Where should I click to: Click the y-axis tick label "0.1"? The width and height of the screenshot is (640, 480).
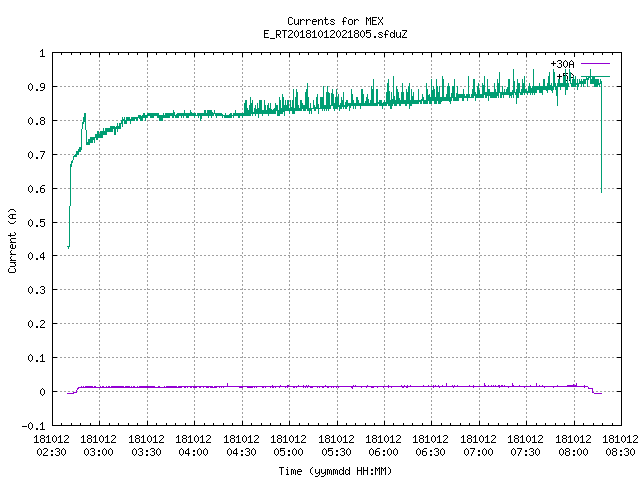pos(36,358)
